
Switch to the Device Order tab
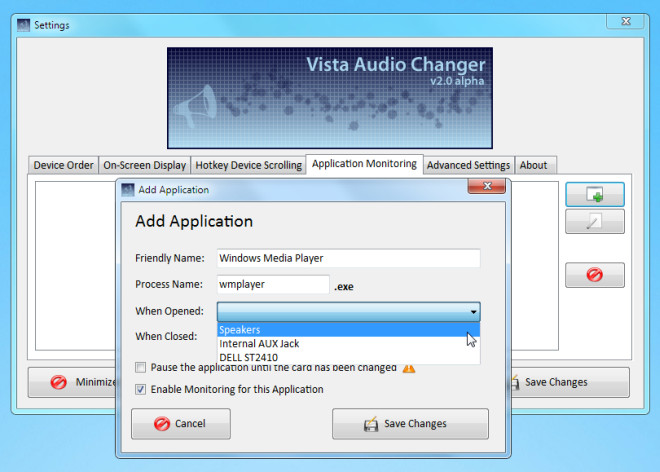pyautogui.click(x=64, y=165)
